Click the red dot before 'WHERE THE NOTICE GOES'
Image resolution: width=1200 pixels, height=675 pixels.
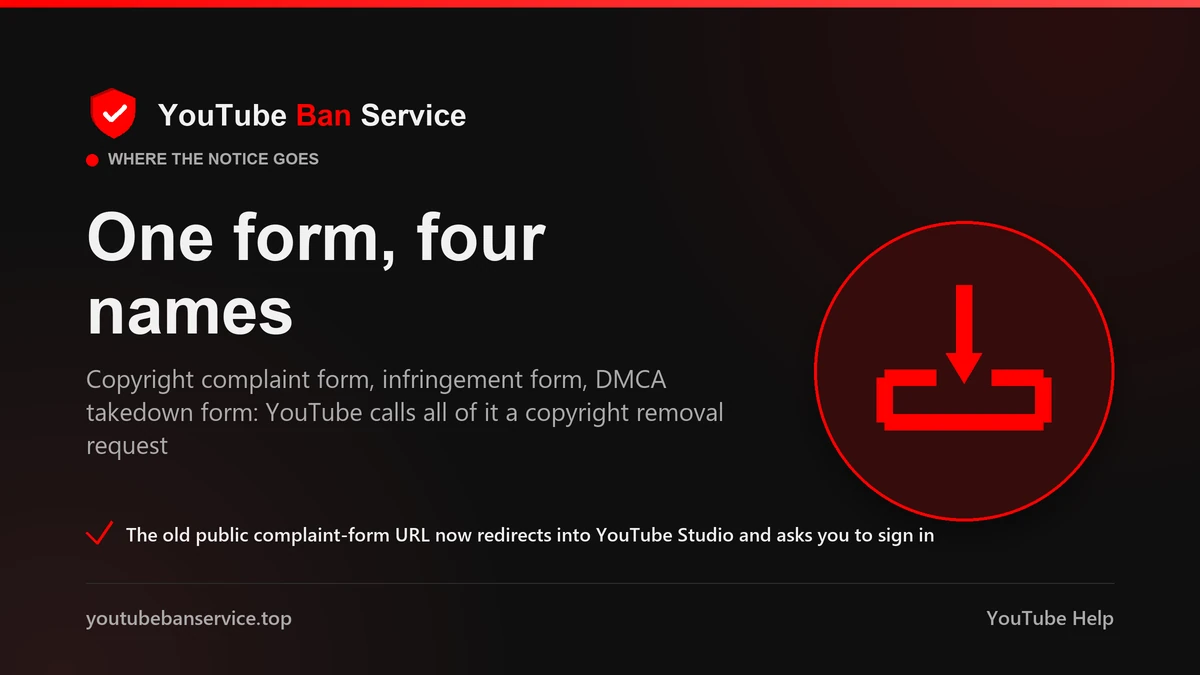(93, 159)
